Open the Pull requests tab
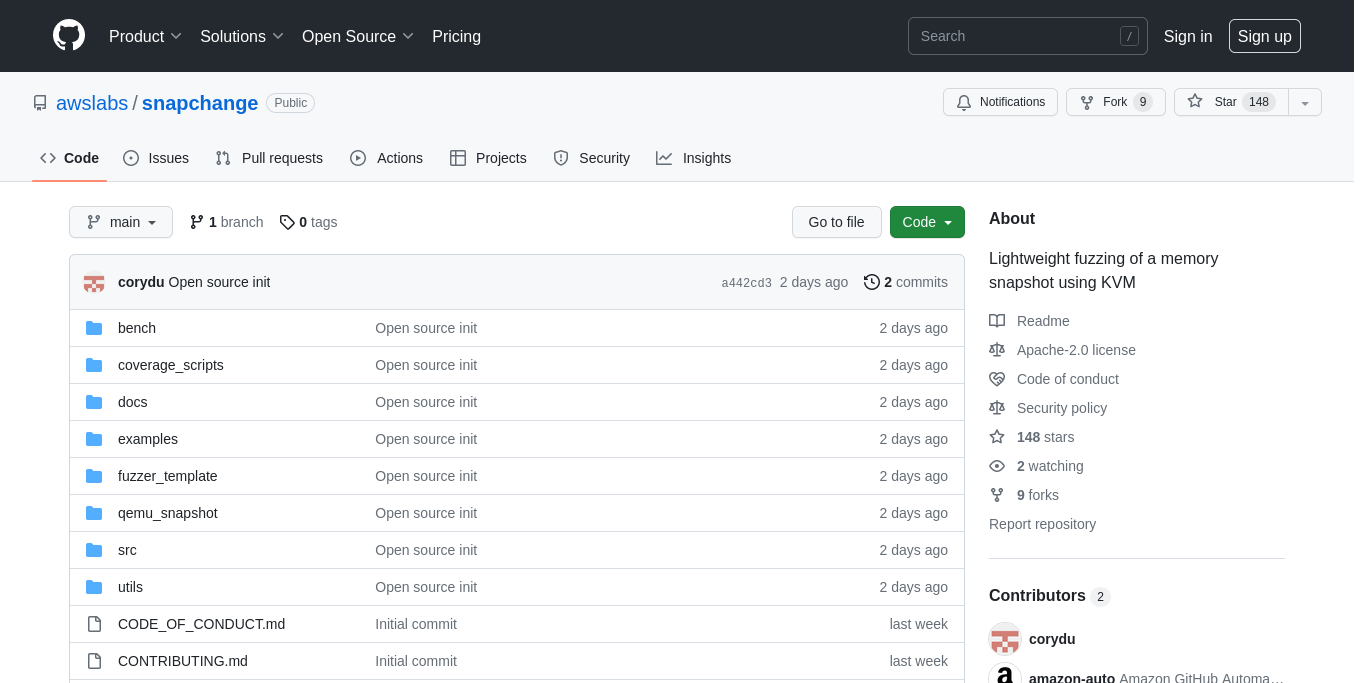 [269, 158]
